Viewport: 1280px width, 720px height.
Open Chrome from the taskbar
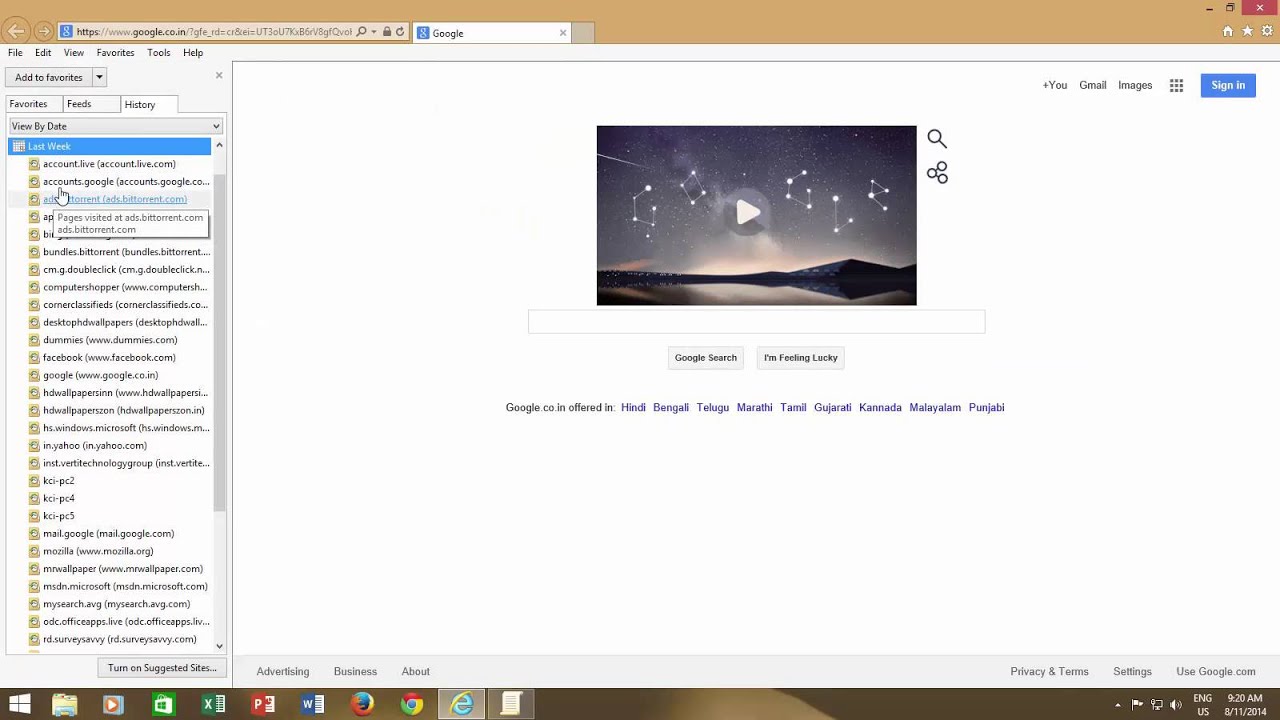point(411,704)
